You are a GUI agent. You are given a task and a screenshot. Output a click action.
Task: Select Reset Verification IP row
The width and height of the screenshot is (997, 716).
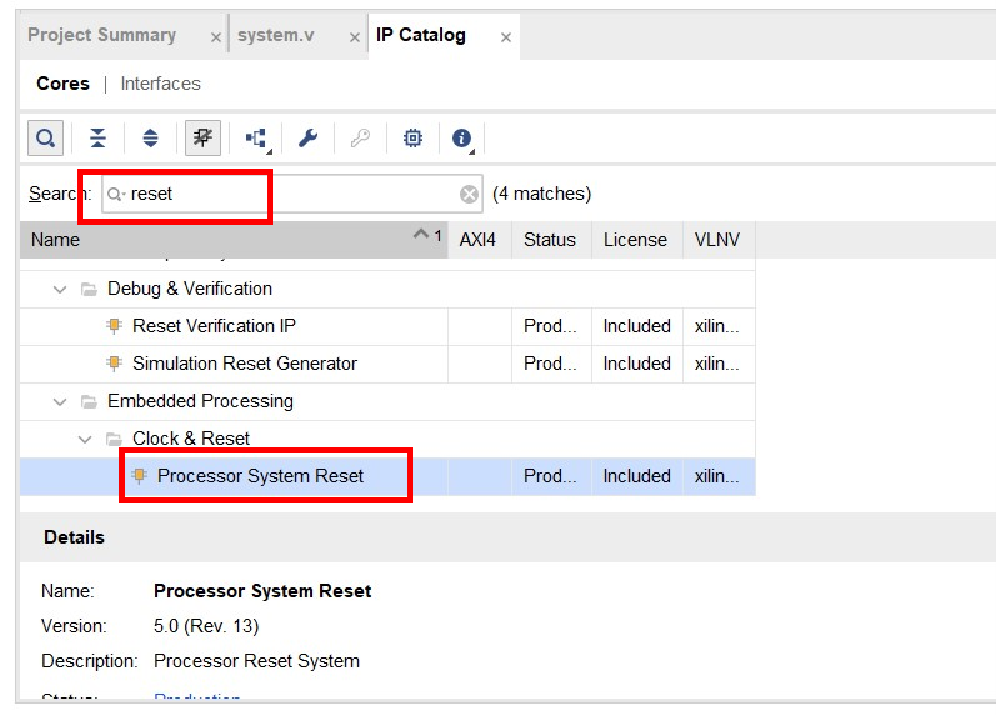point(387,326)
